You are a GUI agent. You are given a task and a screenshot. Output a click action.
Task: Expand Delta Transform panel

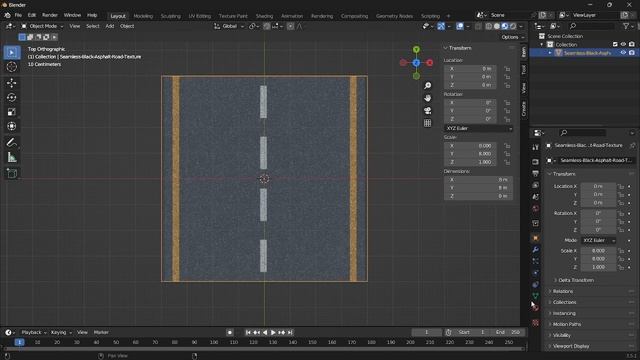[x=576, y=280]
